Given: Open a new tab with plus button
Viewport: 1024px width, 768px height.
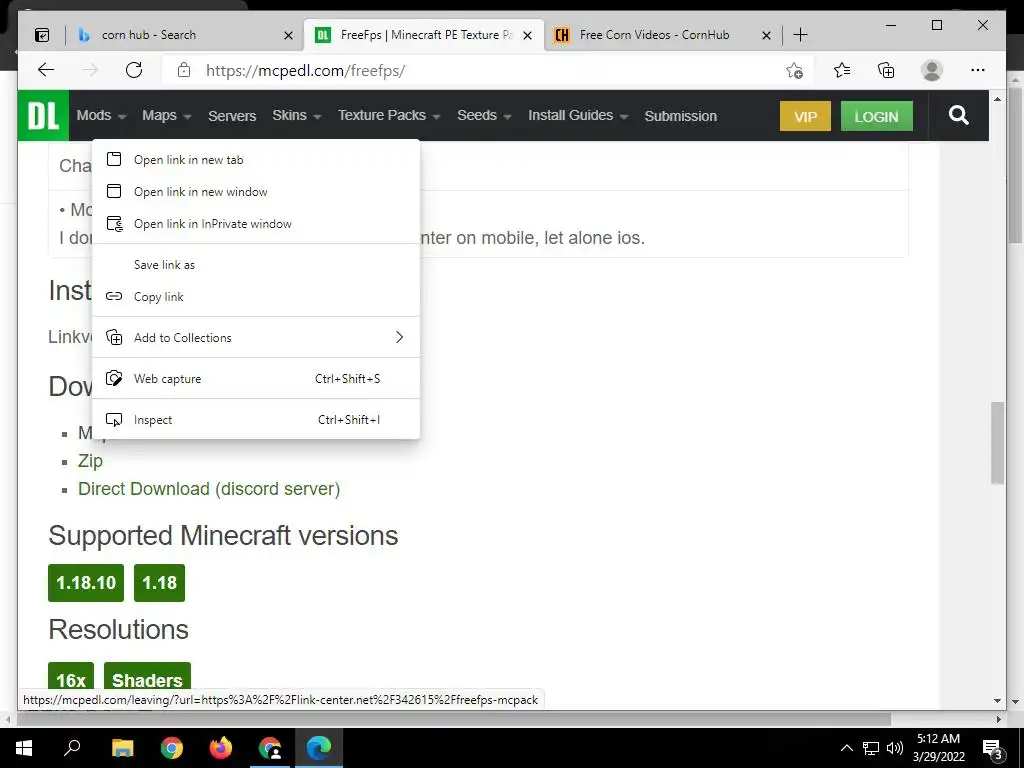Looking at the screenshot, I should point(800,35).
